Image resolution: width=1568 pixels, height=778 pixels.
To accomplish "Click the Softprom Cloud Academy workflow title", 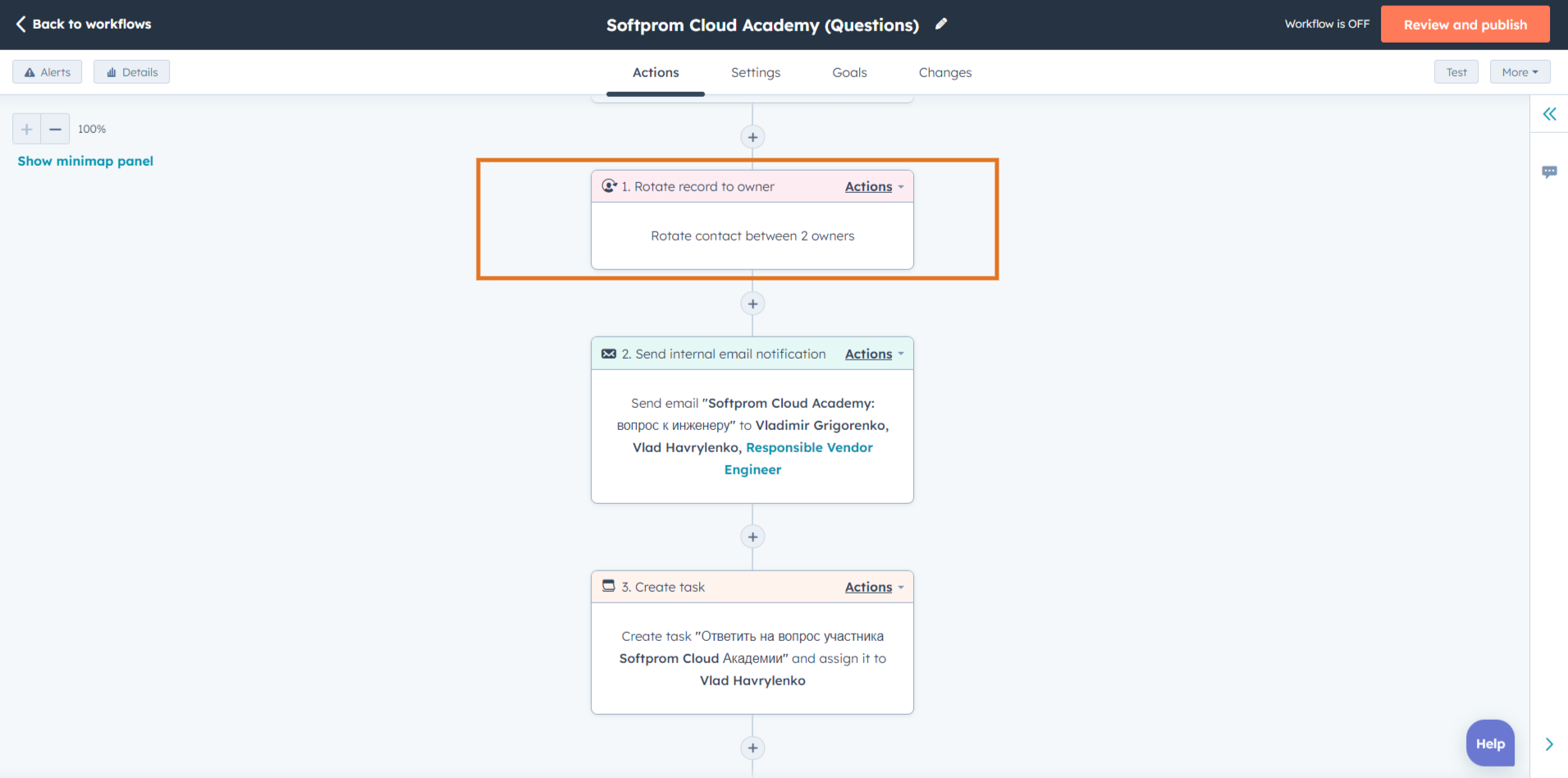I will (762, 25).
